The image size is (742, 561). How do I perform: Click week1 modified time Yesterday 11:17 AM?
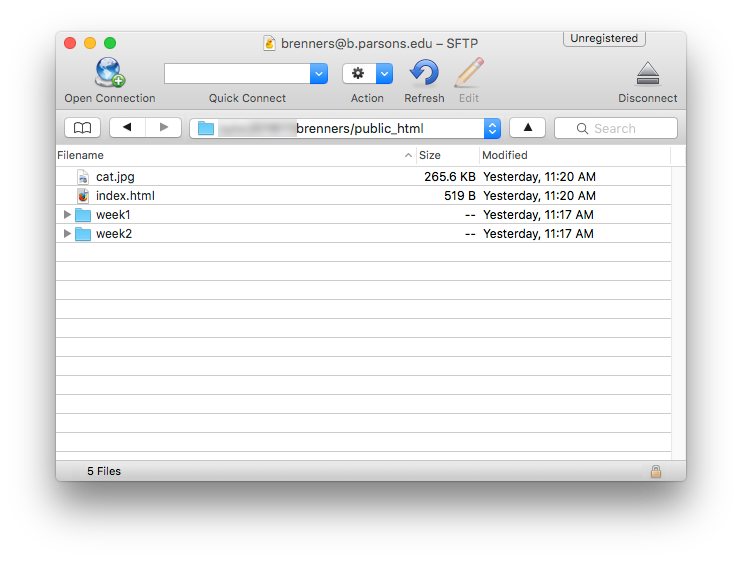tap(539, 215)
